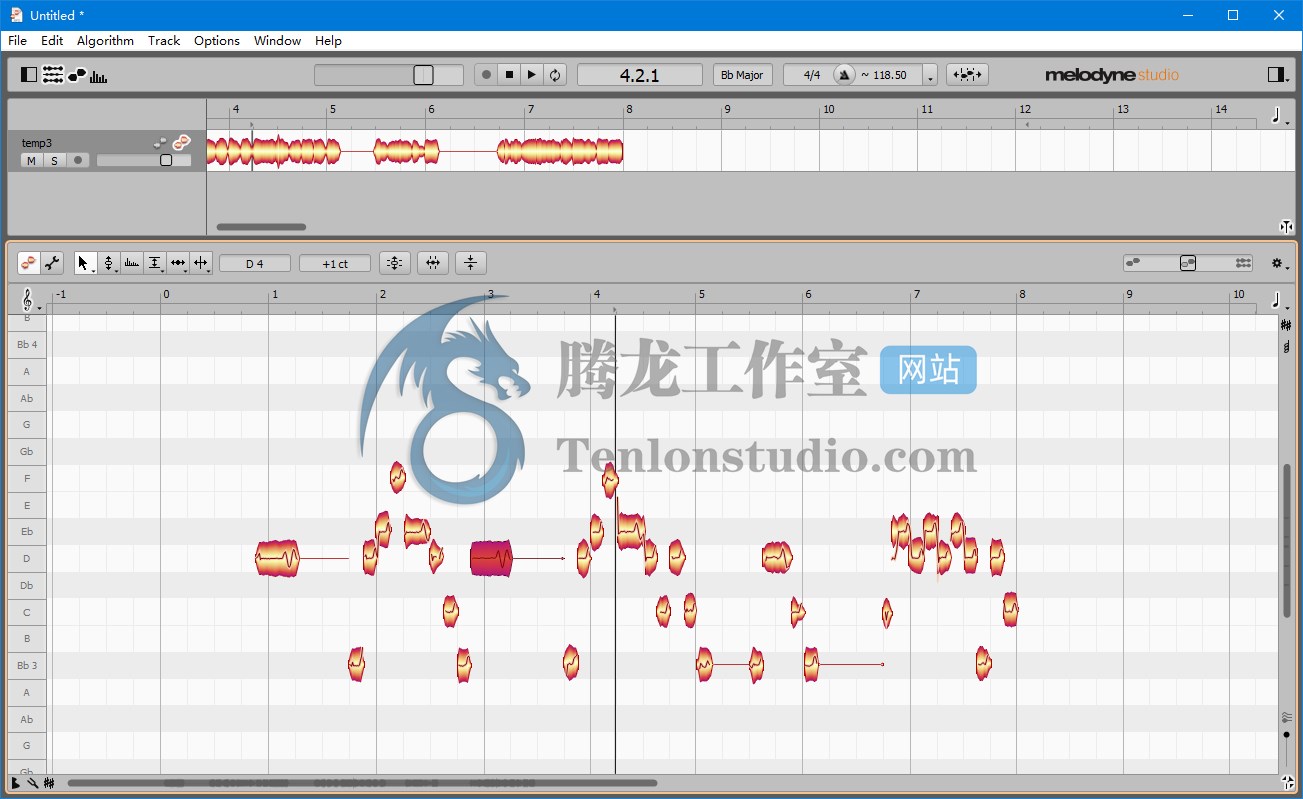
Task: Start playback with the play button
Action: pos(532,75)
